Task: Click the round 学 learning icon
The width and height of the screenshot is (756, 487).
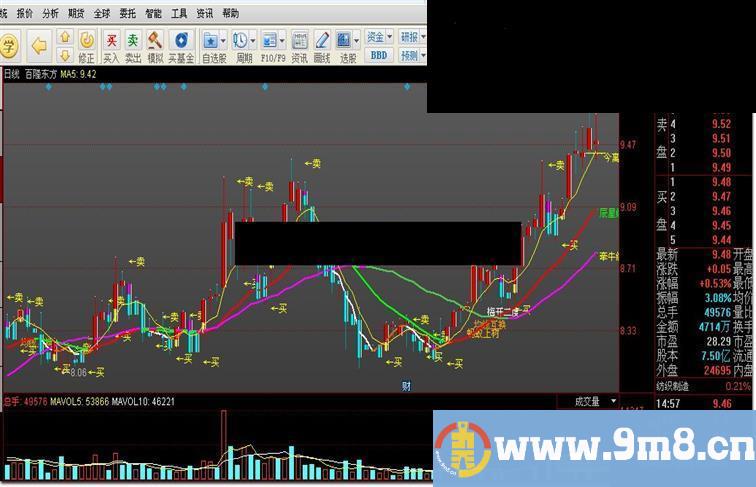Action: [9, 45]
